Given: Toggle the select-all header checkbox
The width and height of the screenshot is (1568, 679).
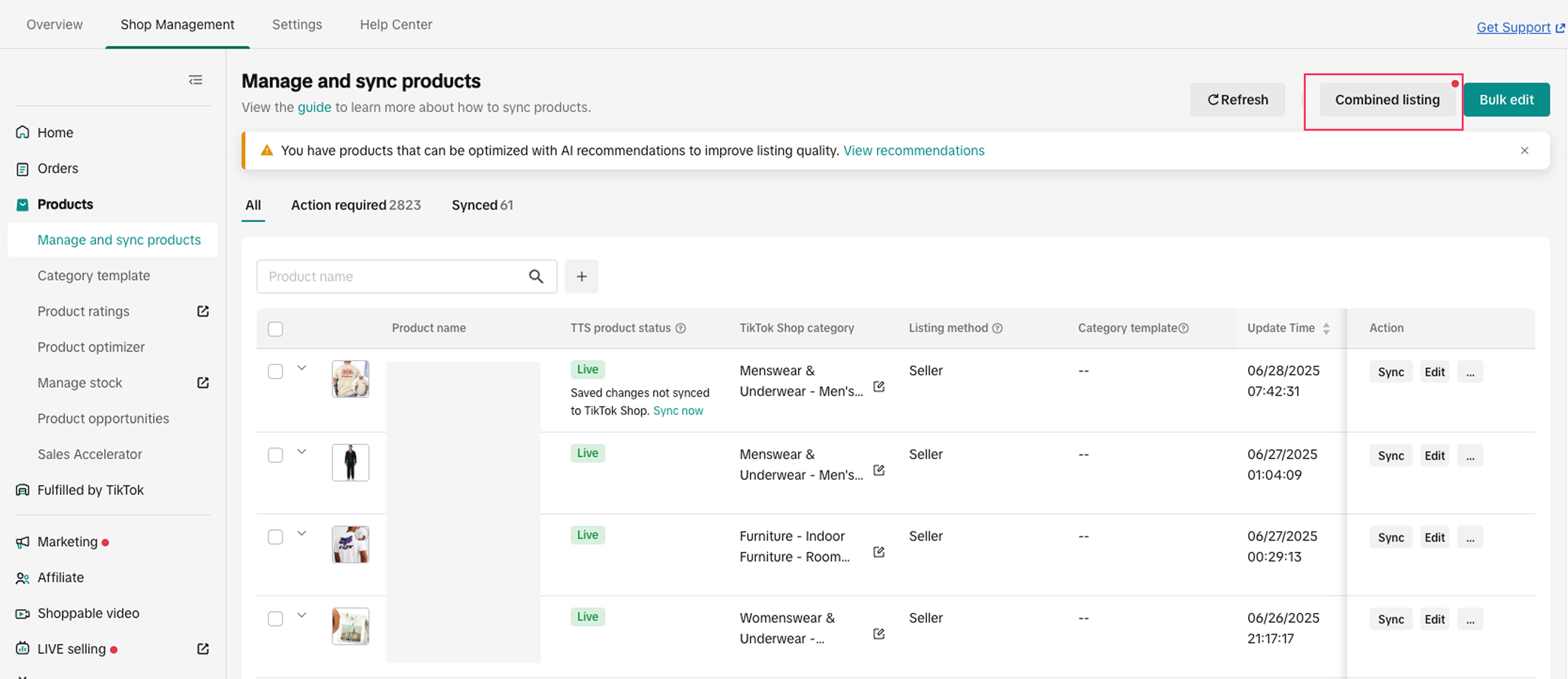Looking at the screenshot, I should pos(275,329).
